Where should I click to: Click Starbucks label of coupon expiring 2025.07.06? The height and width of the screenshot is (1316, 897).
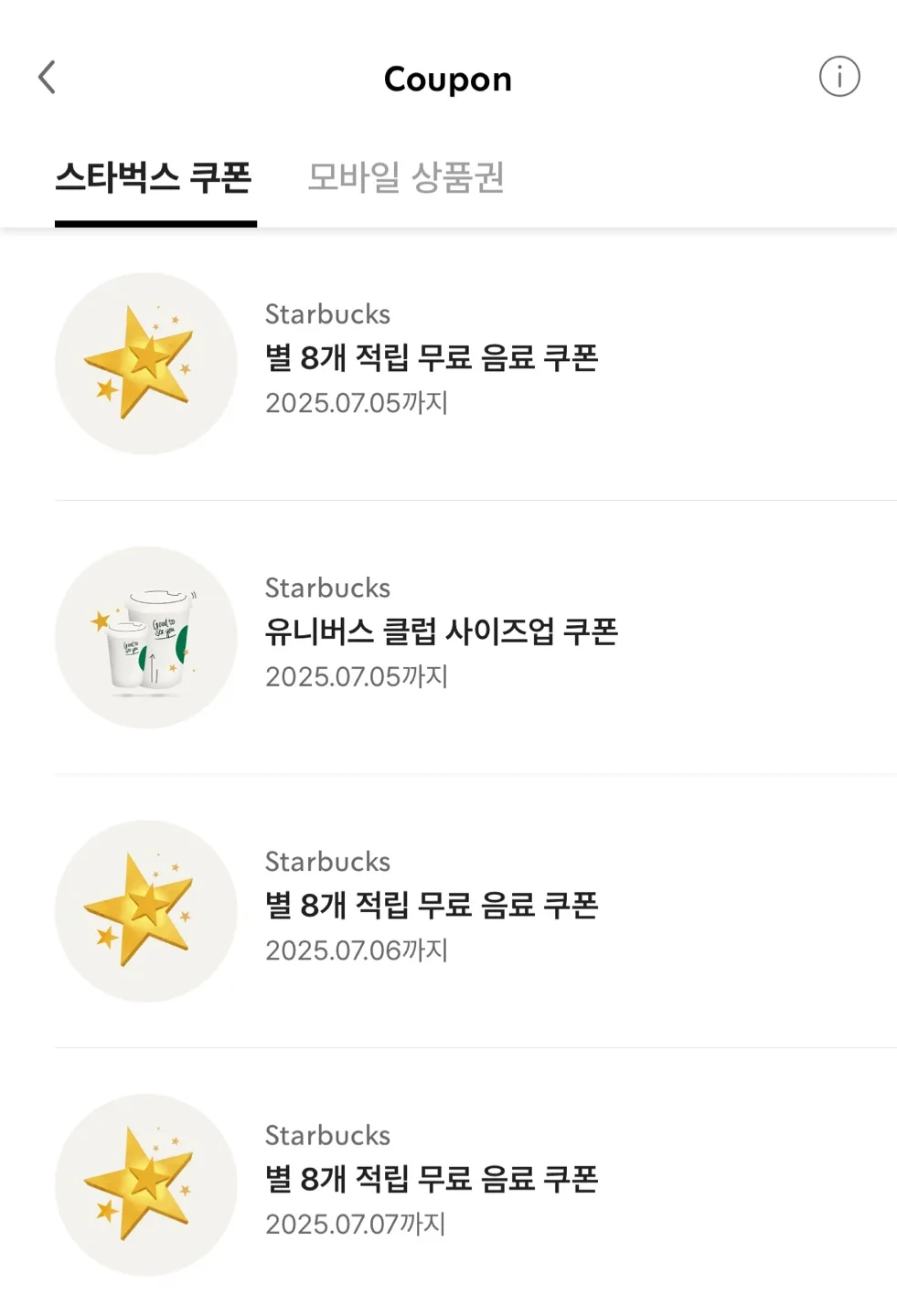(327, 862)
